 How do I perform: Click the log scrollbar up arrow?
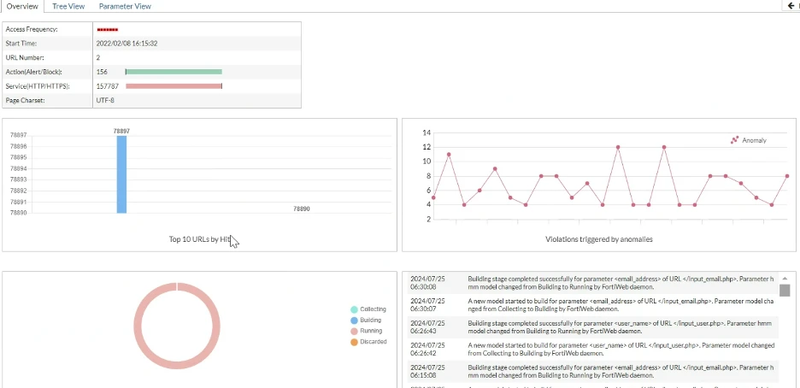(x=784, y=278)
